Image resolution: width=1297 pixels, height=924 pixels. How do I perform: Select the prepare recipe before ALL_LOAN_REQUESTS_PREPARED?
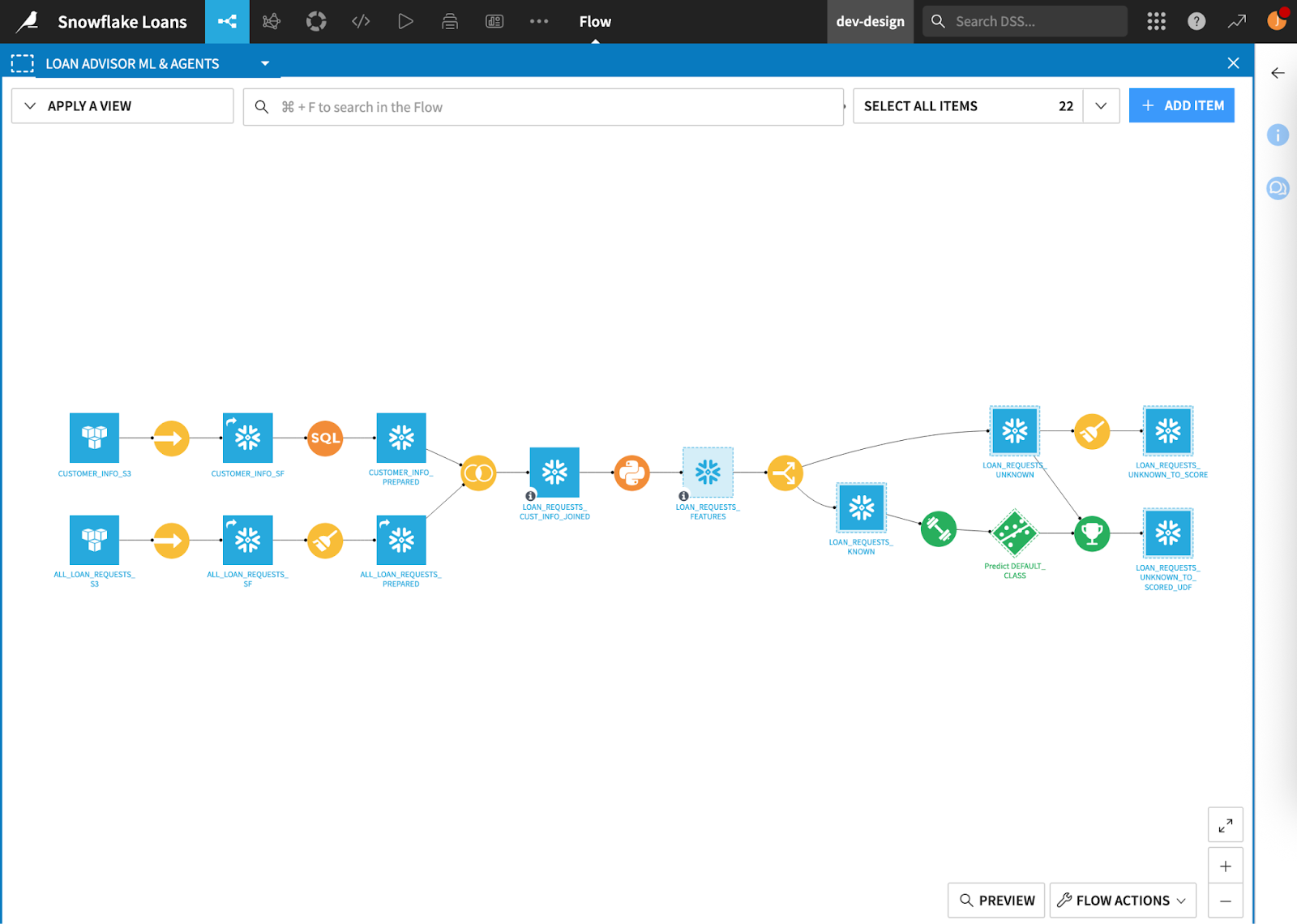[x=325, y=541]
